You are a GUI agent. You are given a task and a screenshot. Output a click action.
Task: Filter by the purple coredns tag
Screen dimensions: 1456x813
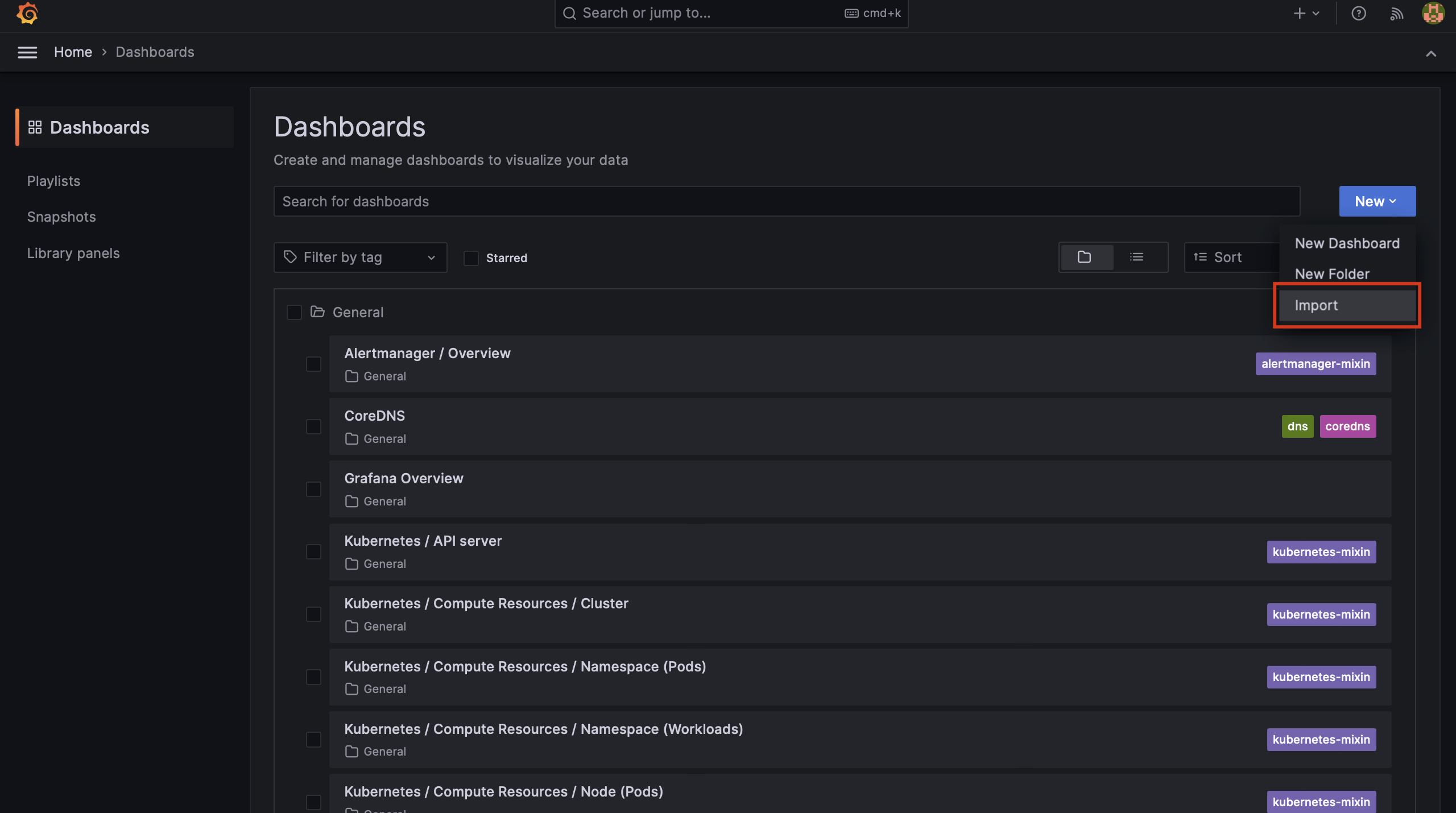1347,426
